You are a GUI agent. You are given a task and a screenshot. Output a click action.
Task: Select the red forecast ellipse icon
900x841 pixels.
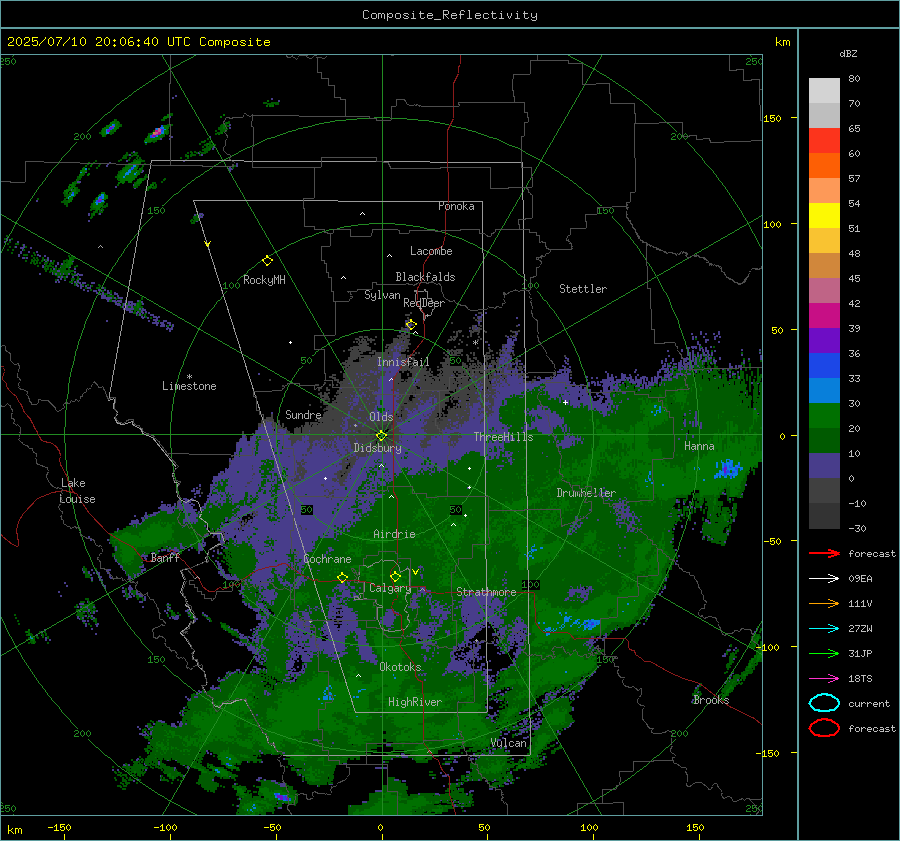824,728
